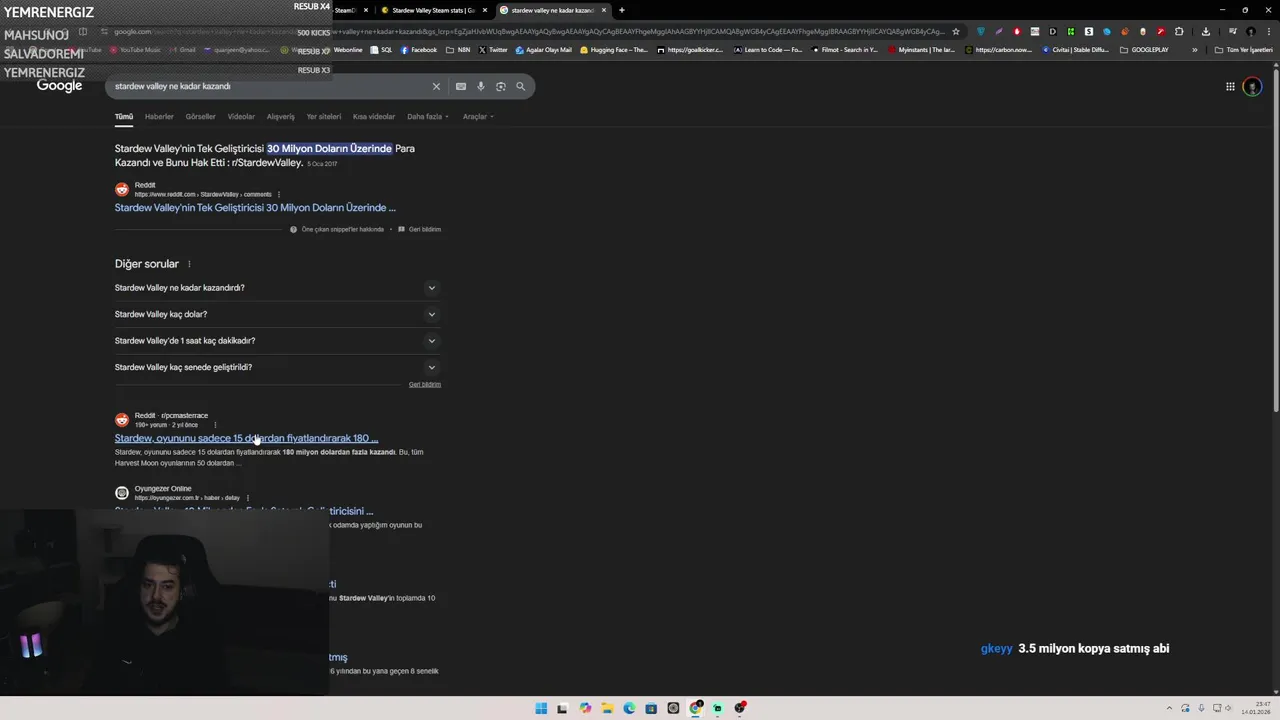Open the new tab with plus button
The height and width of the screenshot is (720, 1280).
(622, 10)
